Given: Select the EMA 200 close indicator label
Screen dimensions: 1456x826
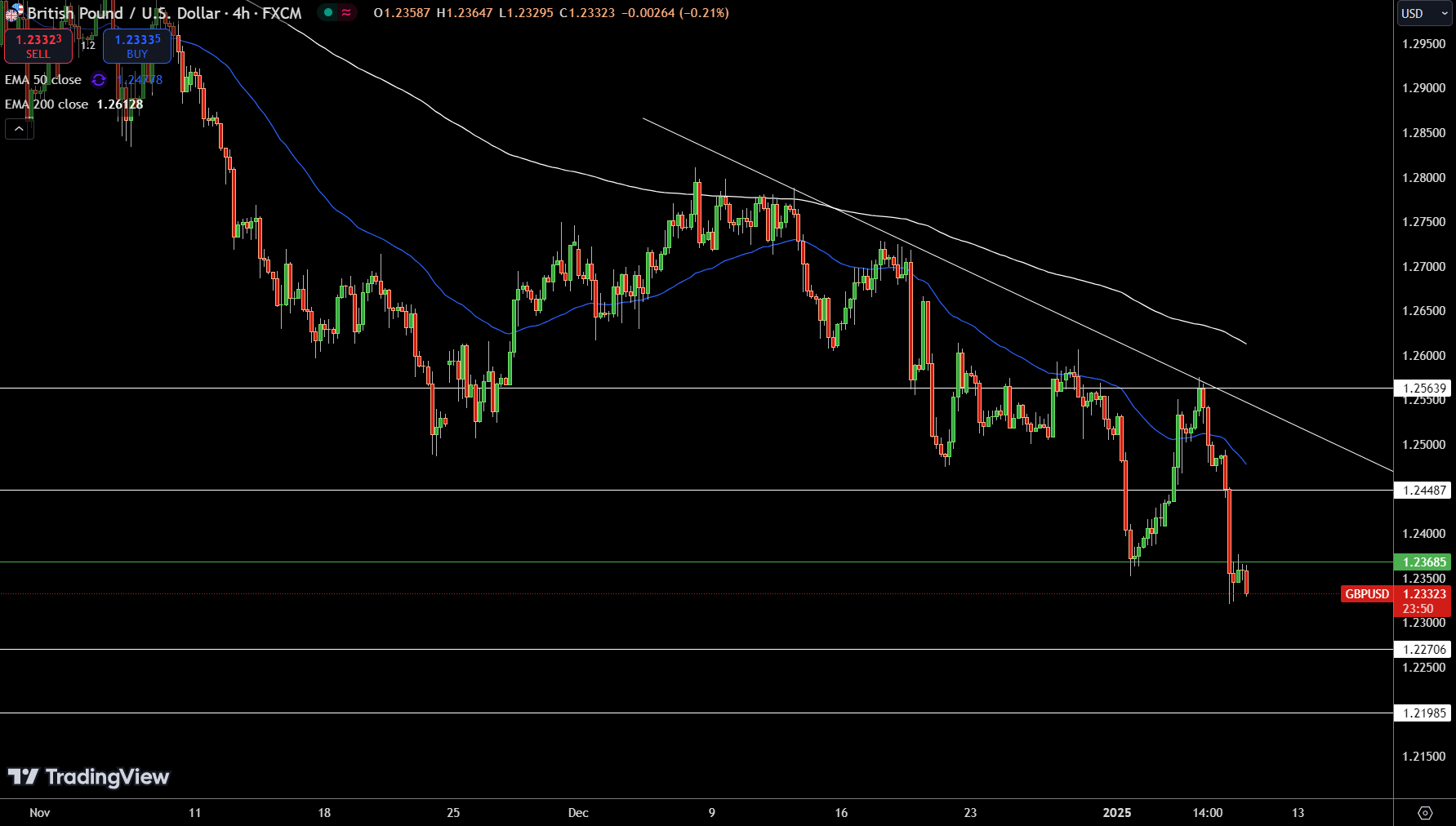Looking at the screenshot, I should (x=47, y=104).
